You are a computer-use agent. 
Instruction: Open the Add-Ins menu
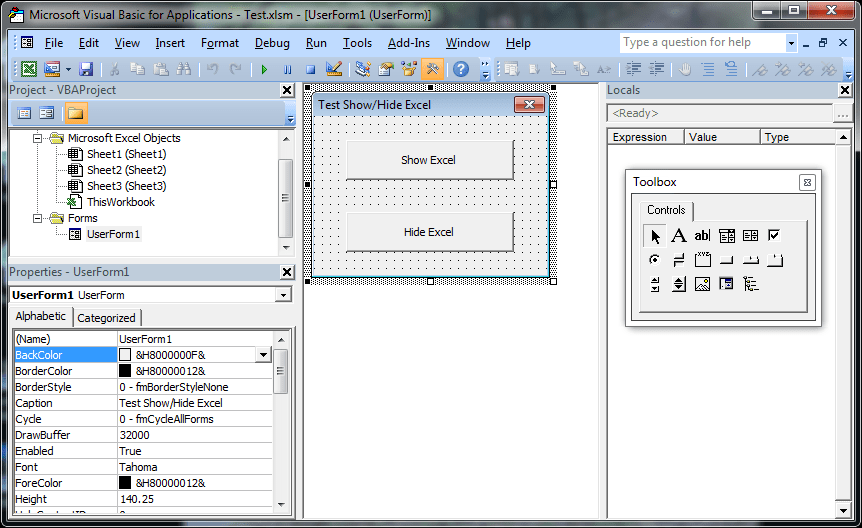(x=408, y=43)
